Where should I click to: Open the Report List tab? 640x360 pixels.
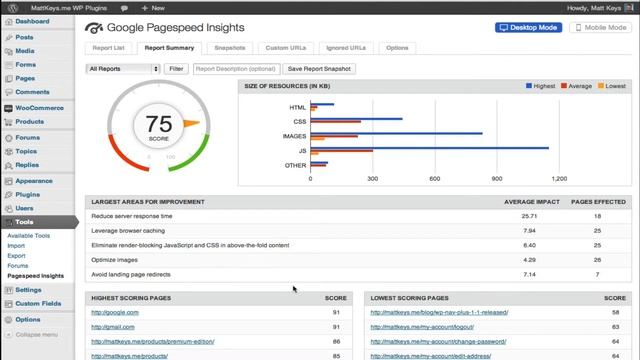coord(108,48)
